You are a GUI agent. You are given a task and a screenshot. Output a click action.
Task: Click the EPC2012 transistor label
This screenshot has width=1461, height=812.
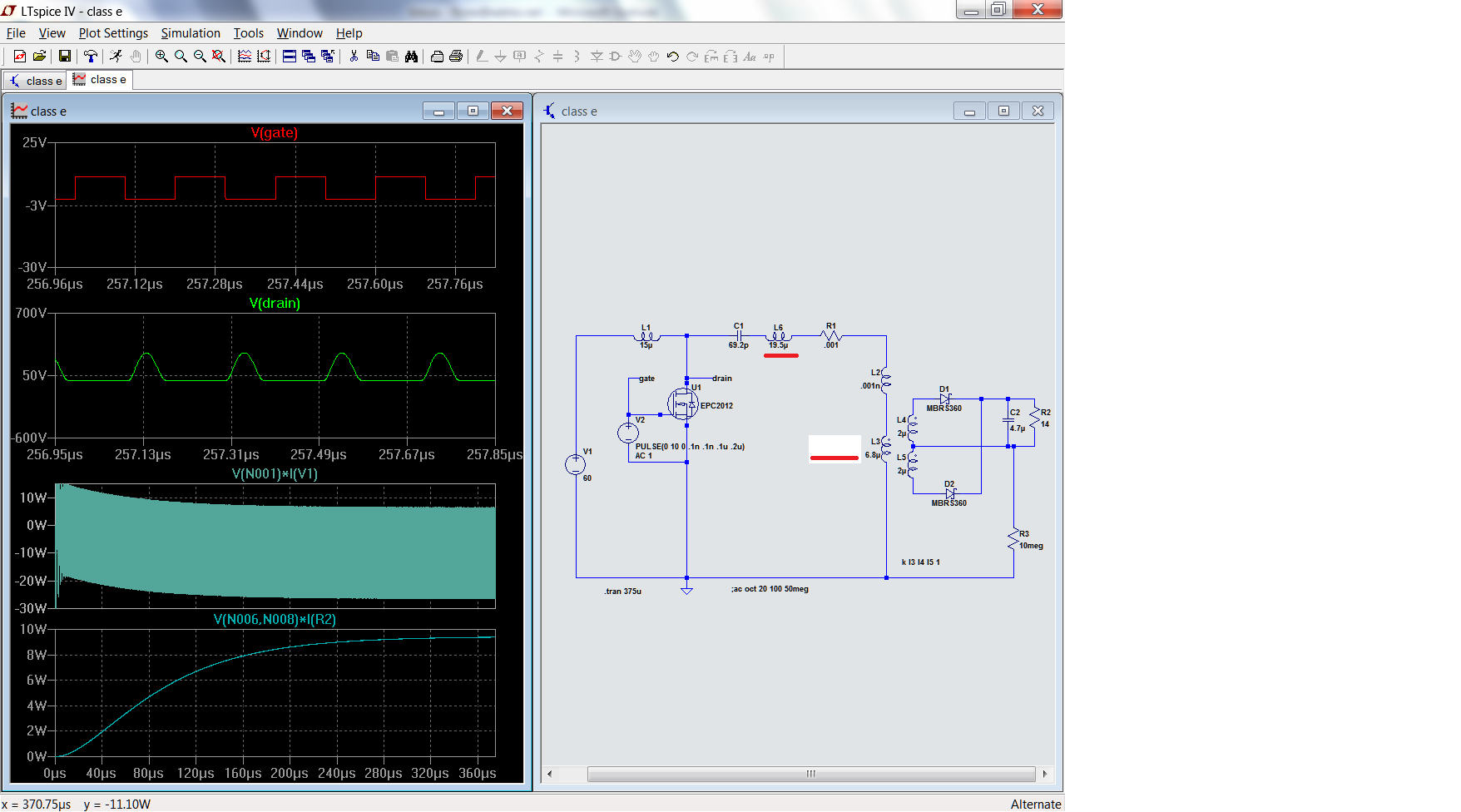pyautogui.click(x=716, y=406)
